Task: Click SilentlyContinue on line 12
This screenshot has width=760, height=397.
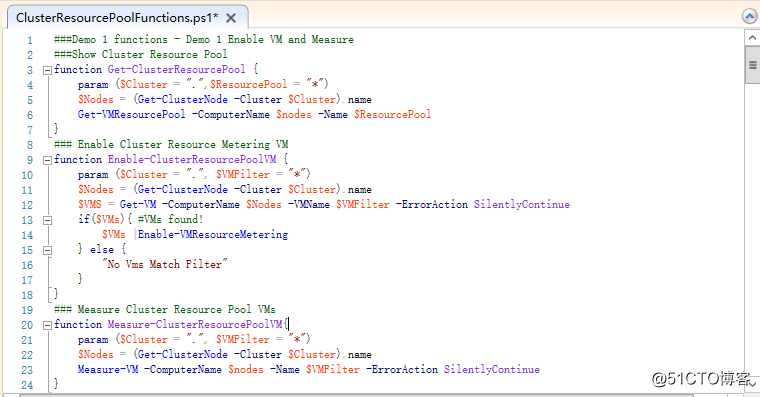Action: coord(522,205)
